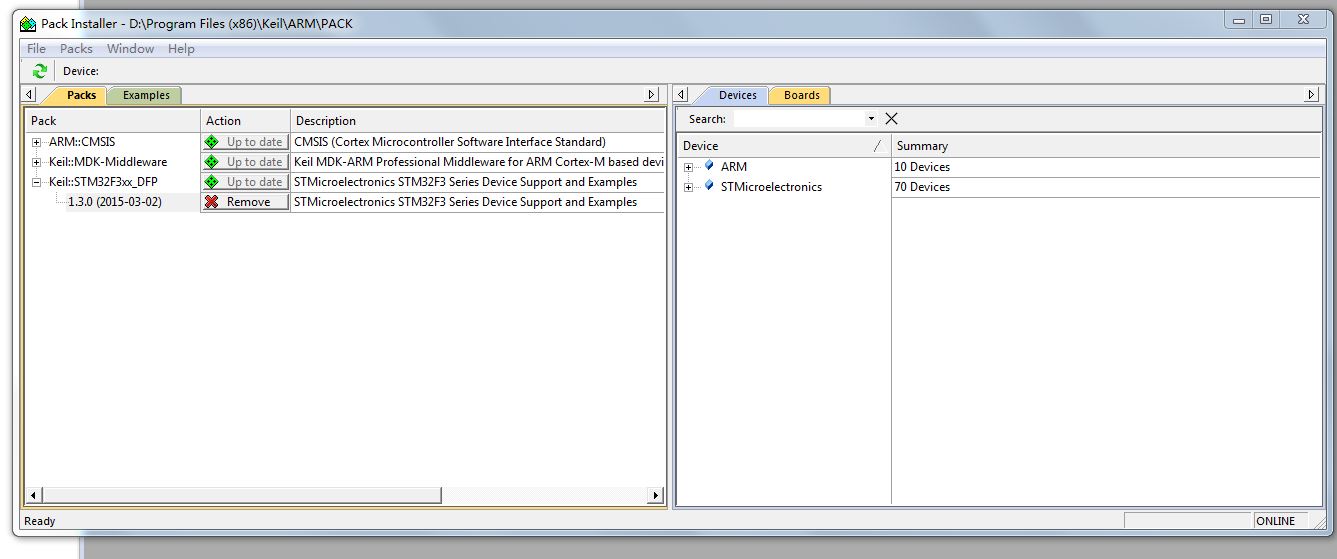Click the blue ARM vendor icon

(709, 166)
